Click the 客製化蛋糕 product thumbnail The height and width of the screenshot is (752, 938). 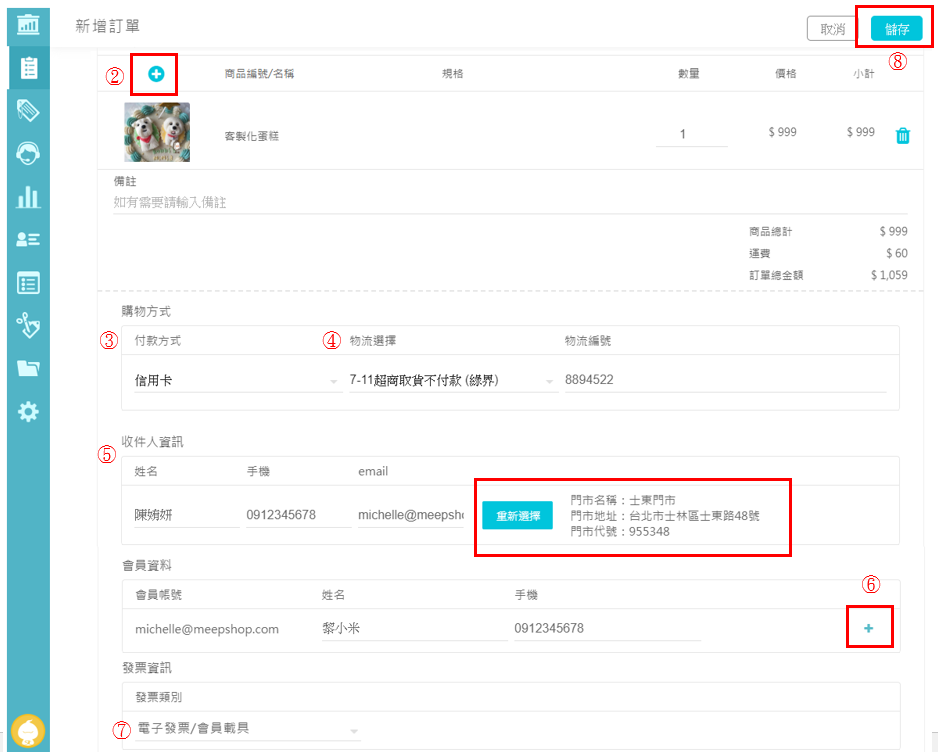tap(157, 133)
